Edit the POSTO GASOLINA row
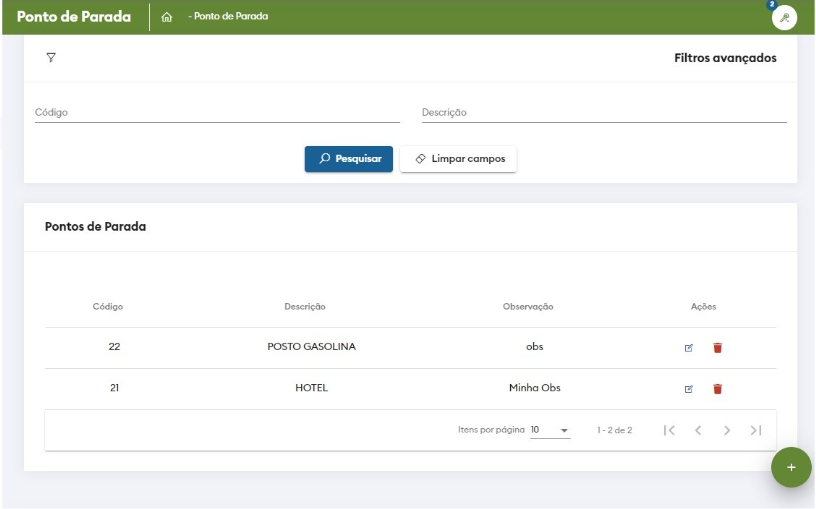The width and height of the screenshot is (816, 509). [x=688, y=348]
